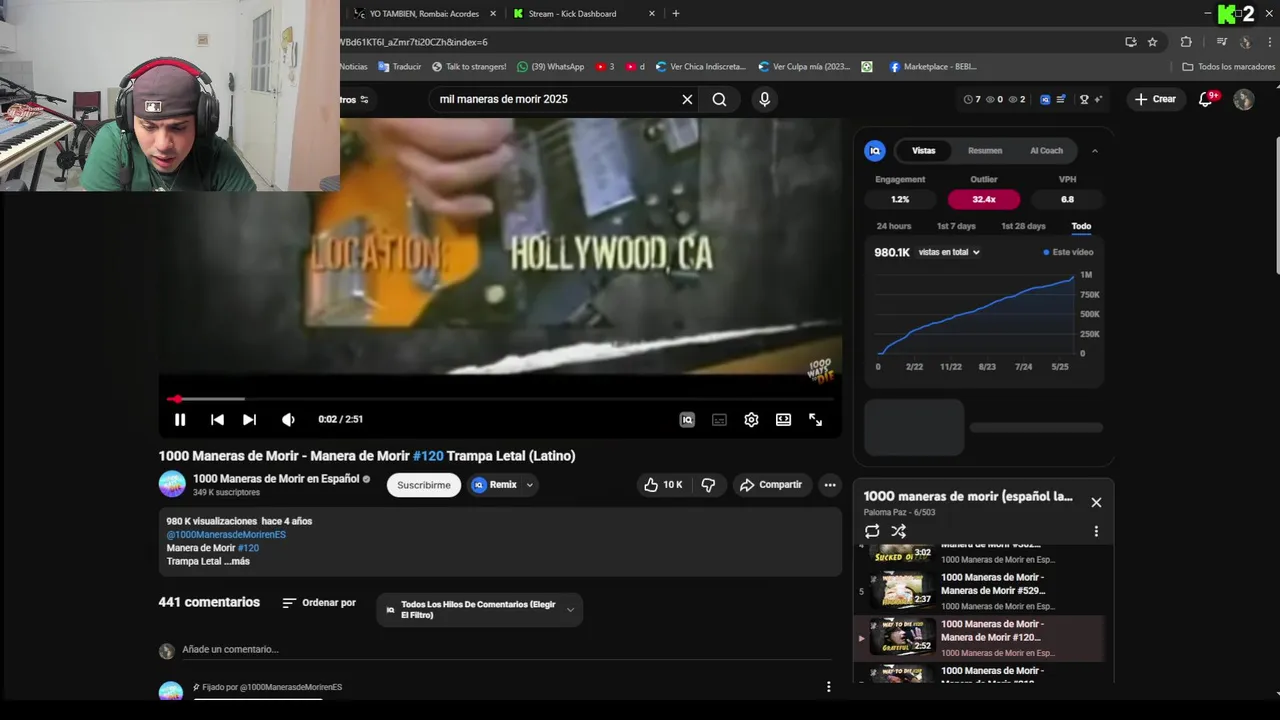Select the AI Coach tab

(1046, 151)
